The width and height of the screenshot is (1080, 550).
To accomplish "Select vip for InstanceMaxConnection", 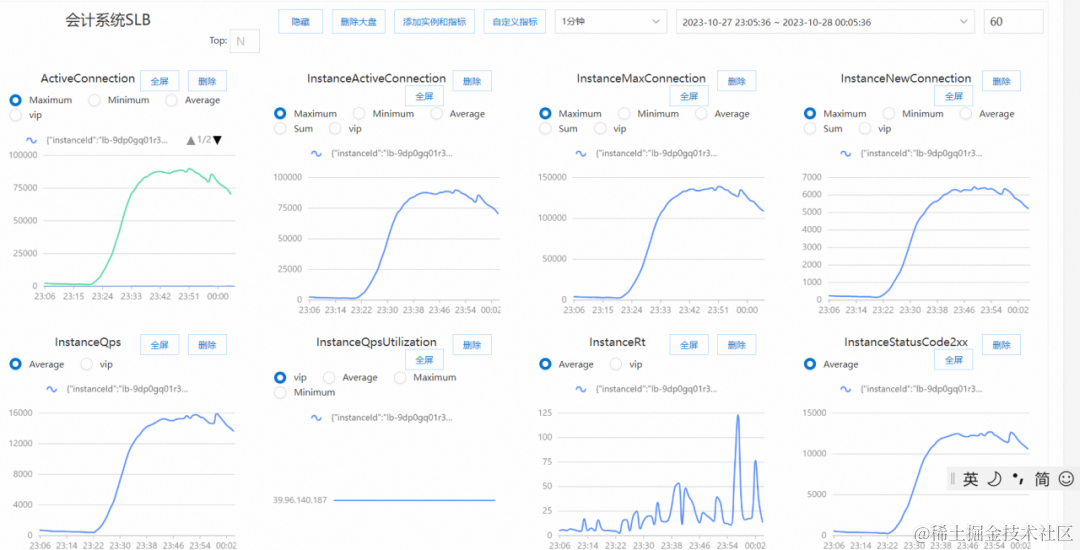I will [601, 128].
